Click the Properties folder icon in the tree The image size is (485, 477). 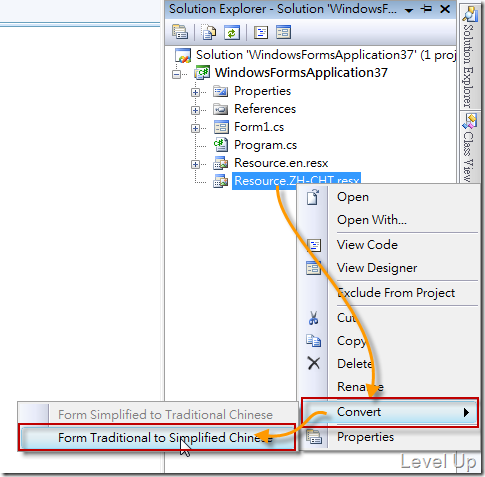[x=220, y=91]
